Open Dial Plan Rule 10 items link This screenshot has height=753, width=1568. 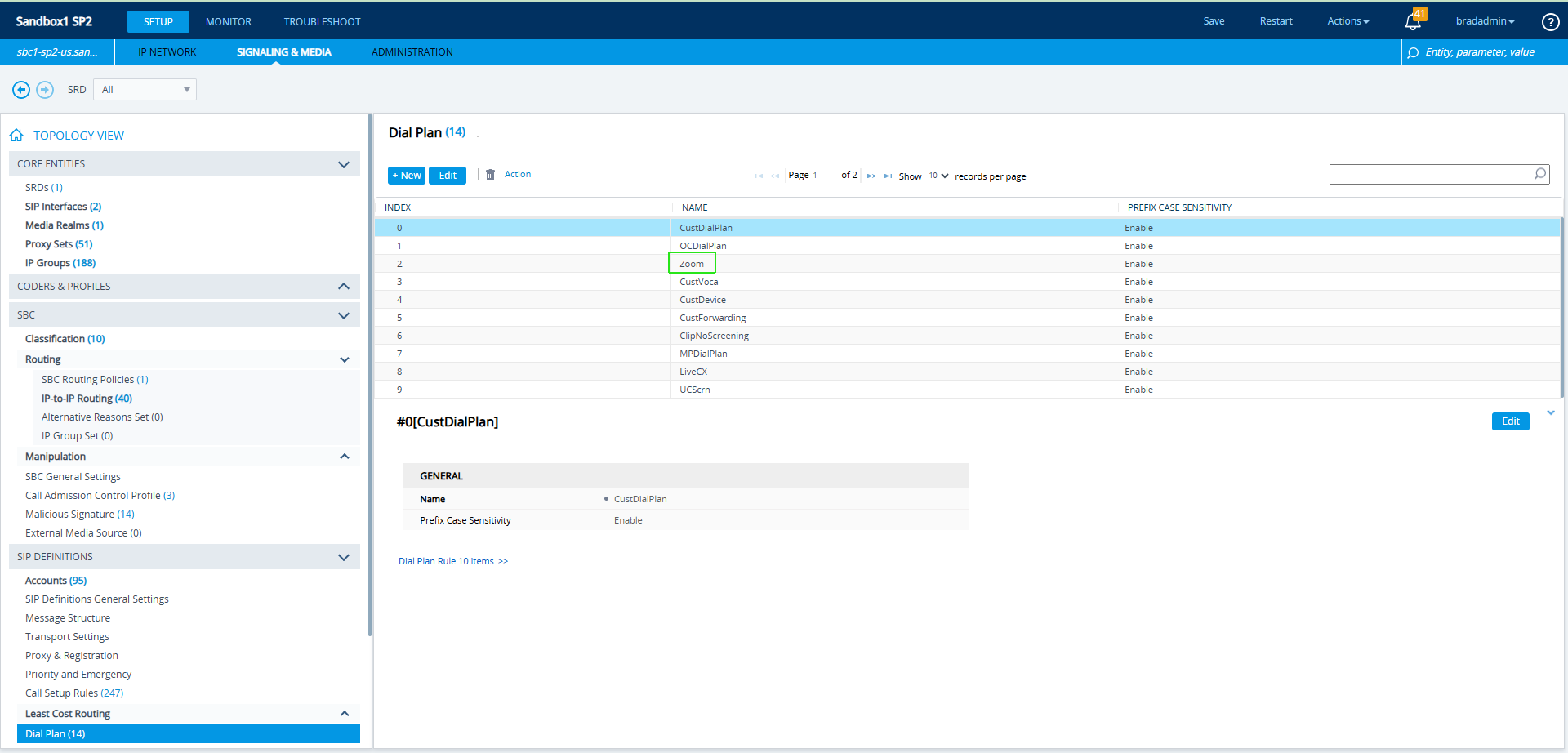(x=453, y=561)
